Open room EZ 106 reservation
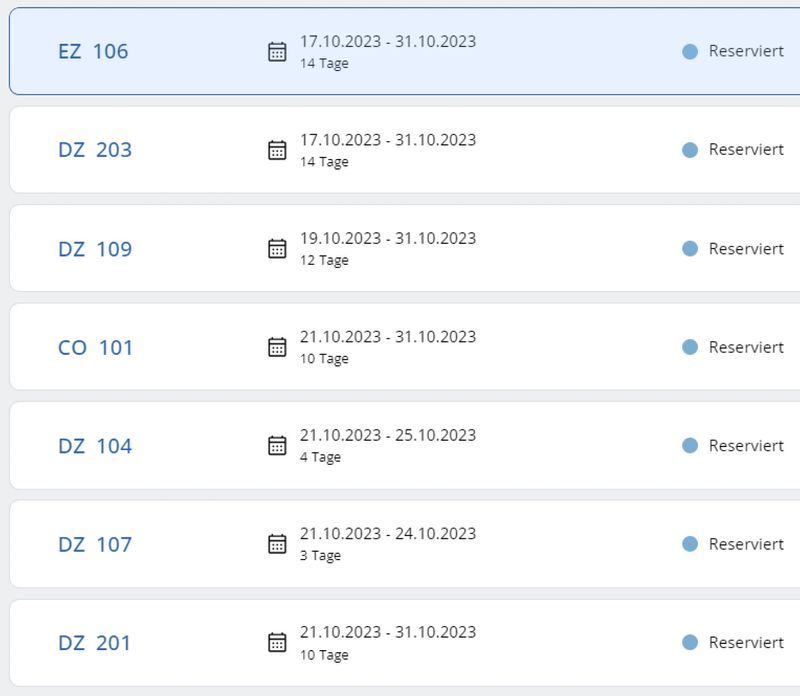 pyautogui.click(x=93, y=52)
